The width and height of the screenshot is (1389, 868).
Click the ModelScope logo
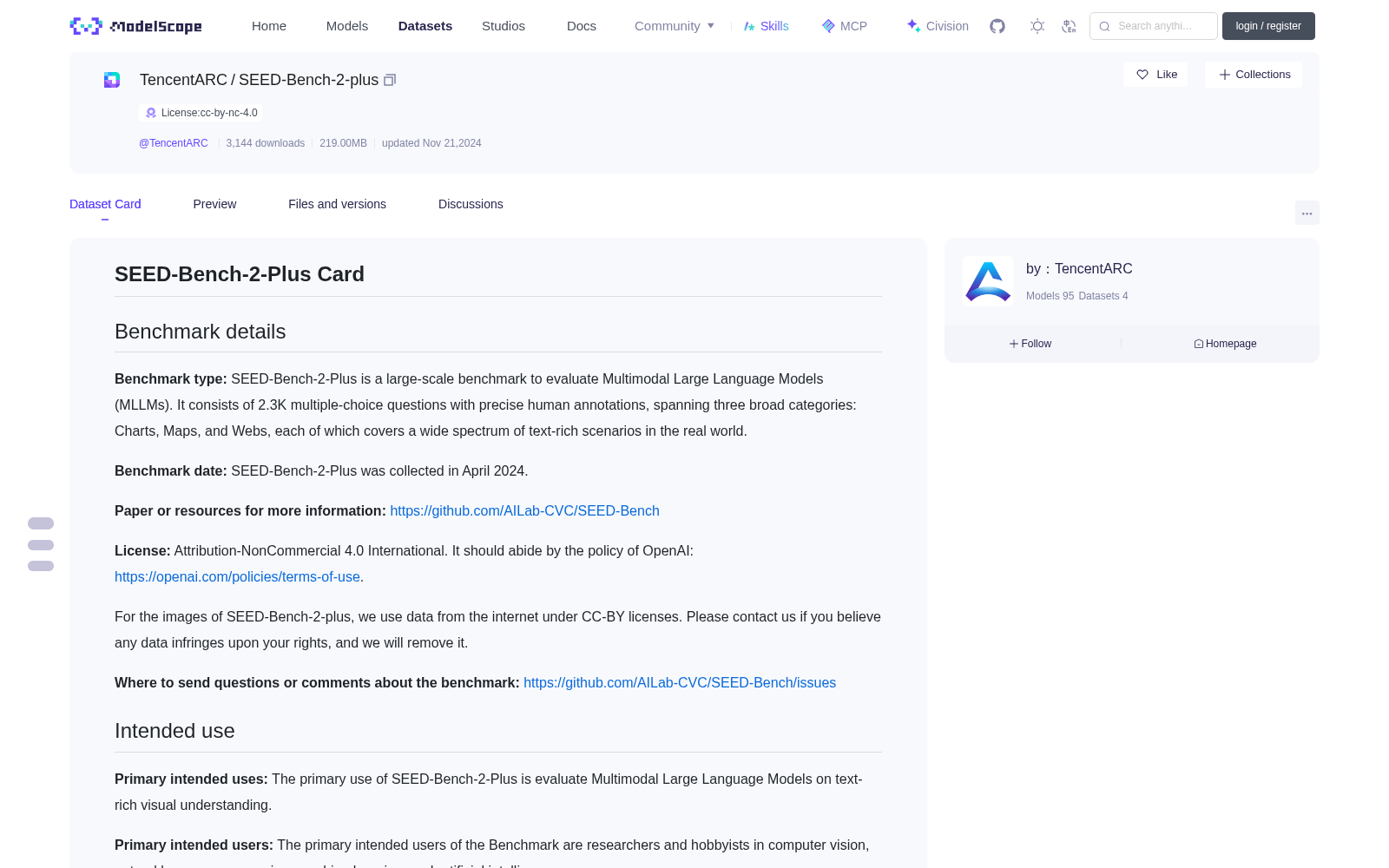click(136, 26)
